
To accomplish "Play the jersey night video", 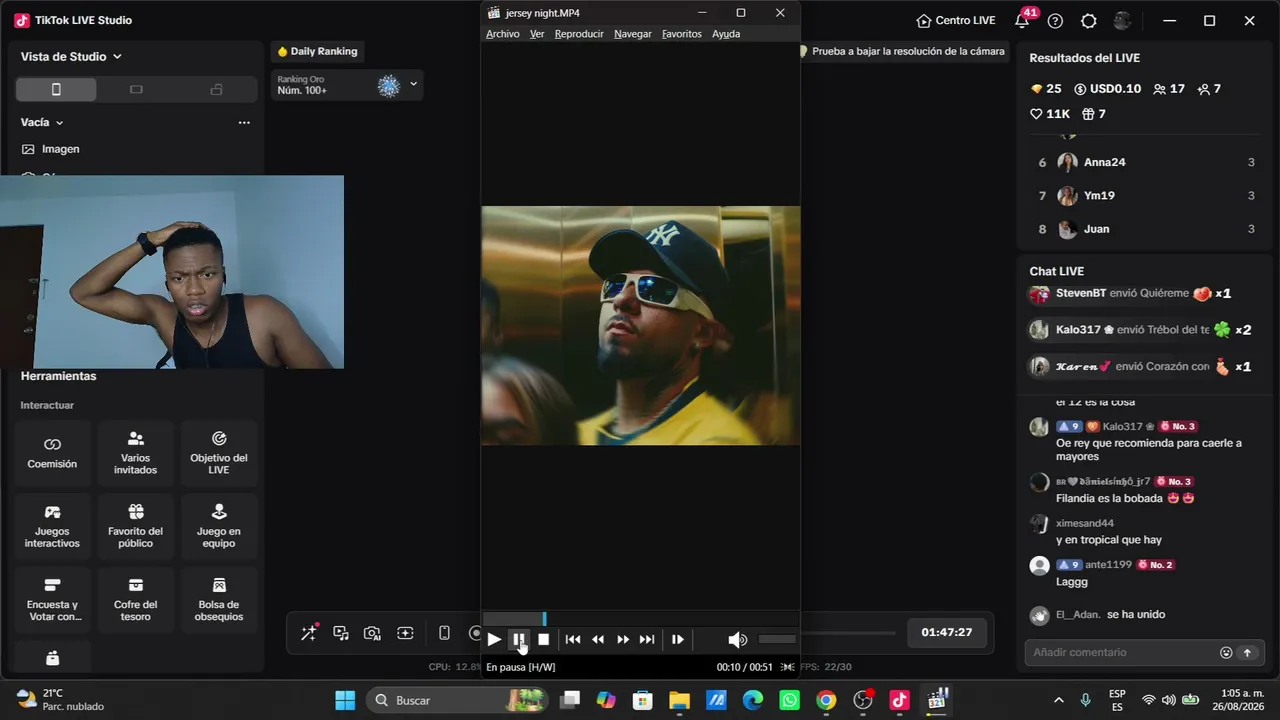I will [x=494, y=639].
